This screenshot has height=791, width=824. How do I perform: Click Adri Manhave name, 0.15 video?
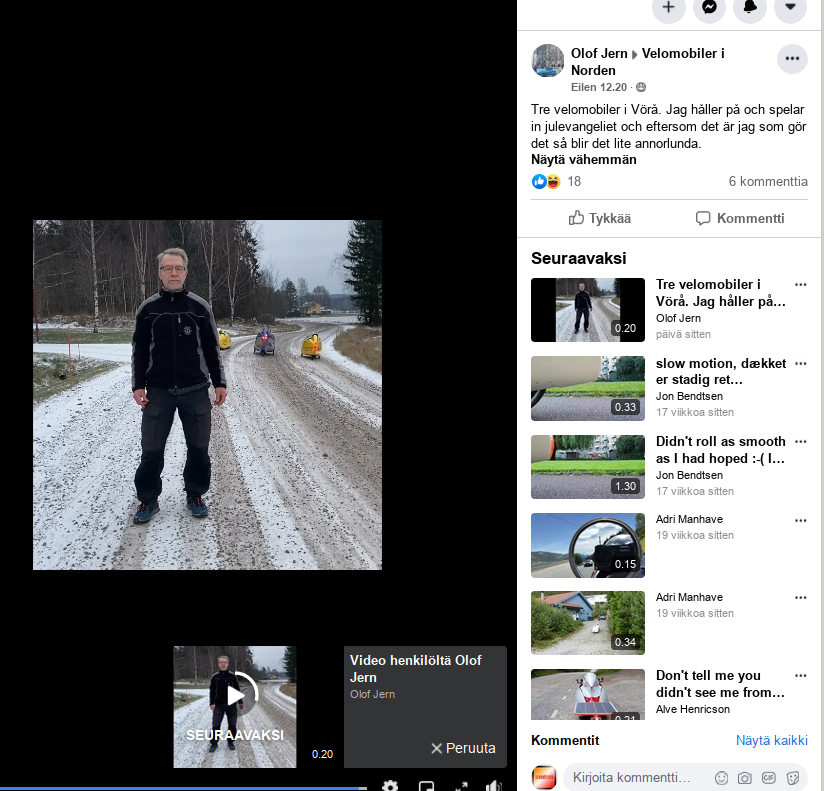[689, 519]
